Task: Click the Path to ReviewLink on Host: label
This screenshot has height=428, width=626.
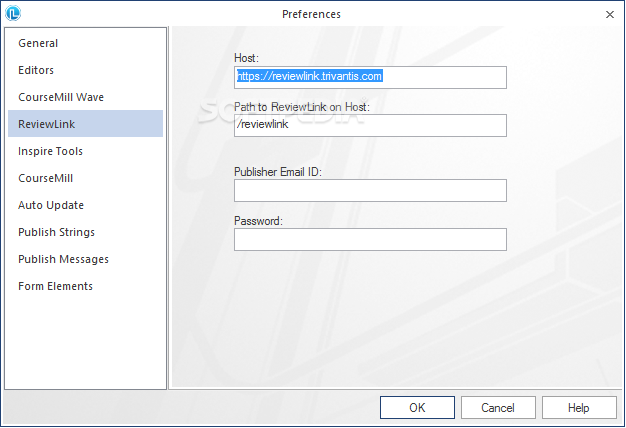Action: pyautogui.click(x=302, y=107)
